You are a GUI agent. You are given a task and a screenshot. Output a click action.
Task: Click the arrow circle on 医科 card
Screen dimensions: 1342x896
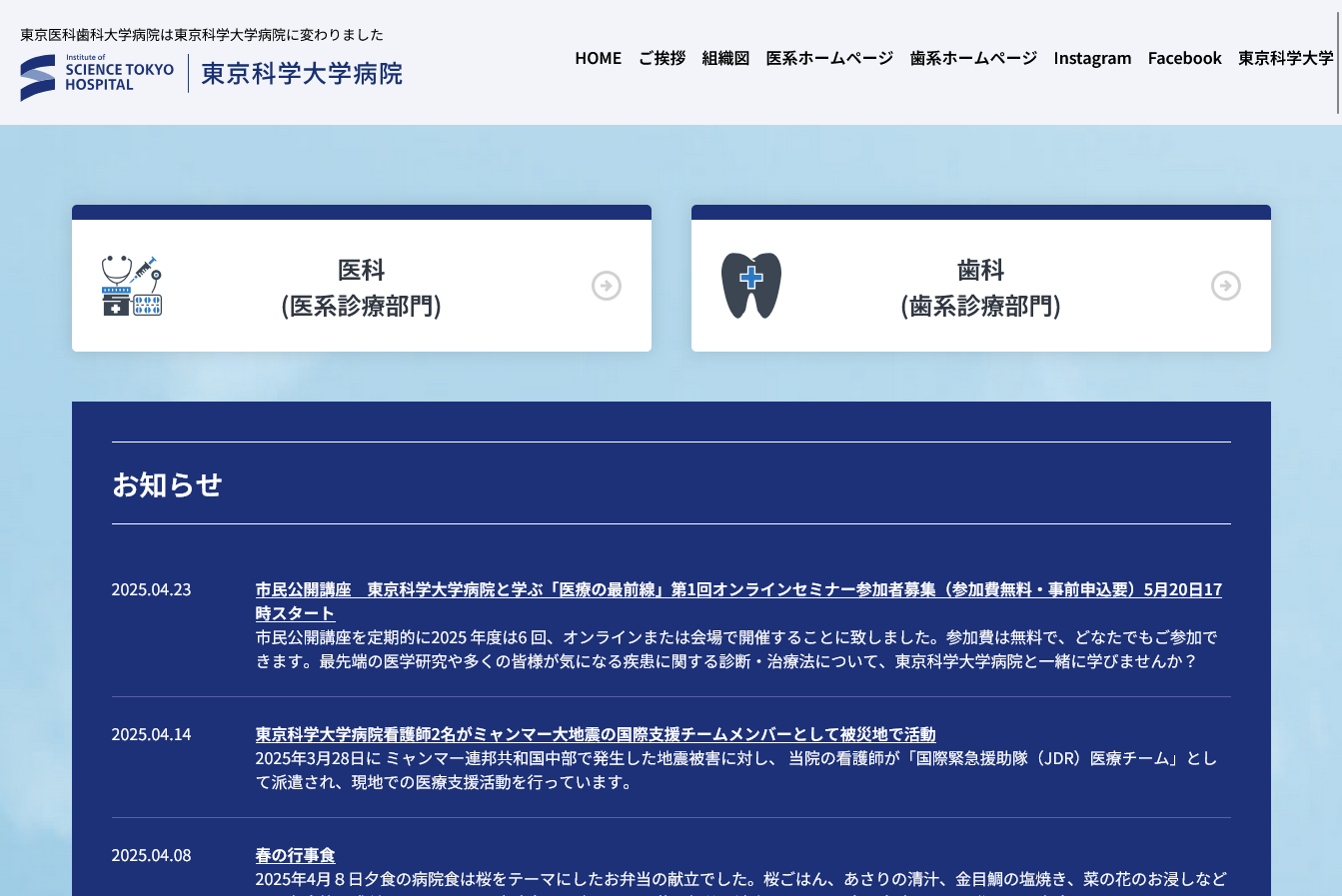point(607,286)
